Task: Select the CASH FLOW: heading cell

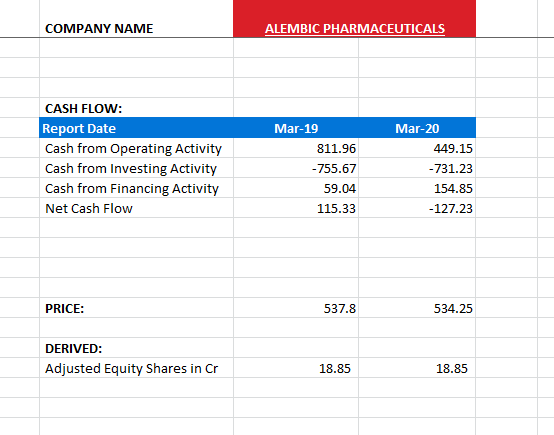Action: coord(136,108)
